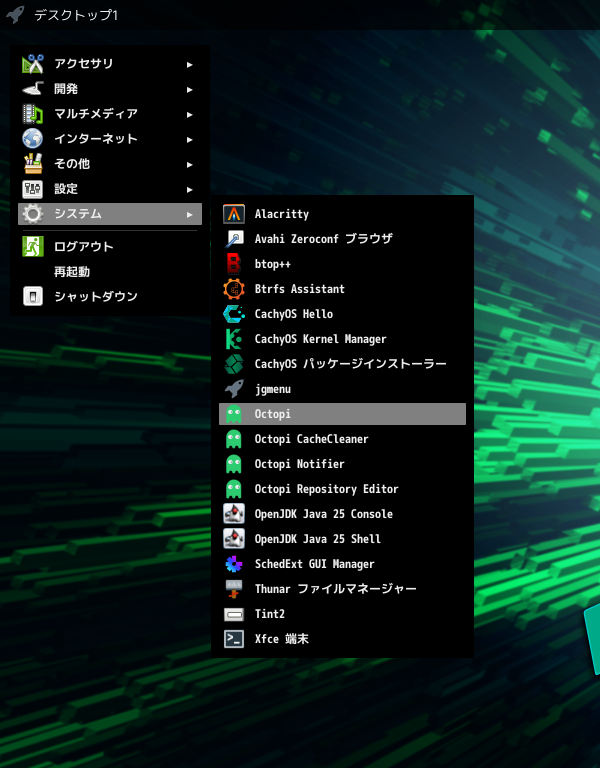Click the Tint2 panel icon
The width and height of the screenshot is (600, 768).
tap(234, 614)
